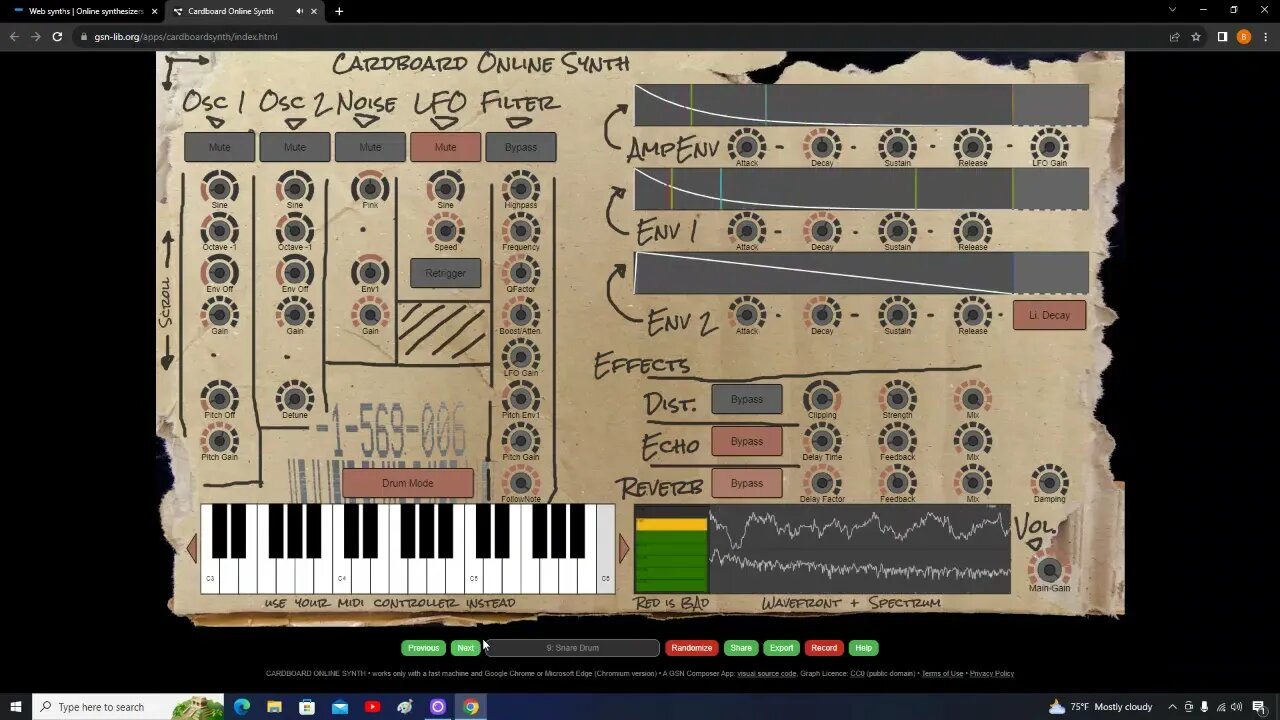This screenshot has height=720, width=1280.
Task: Click the Osc 1 Env Off knob
Action: 219,272
